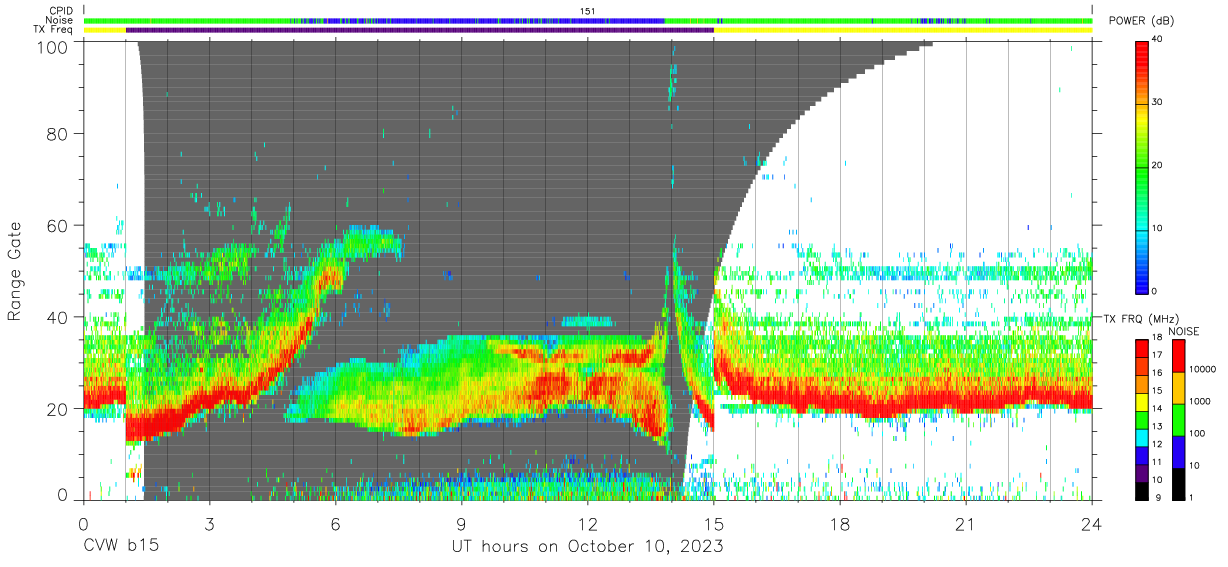
Task: Click the purple segment of TX Freq strip
Action: coord(420,30)
